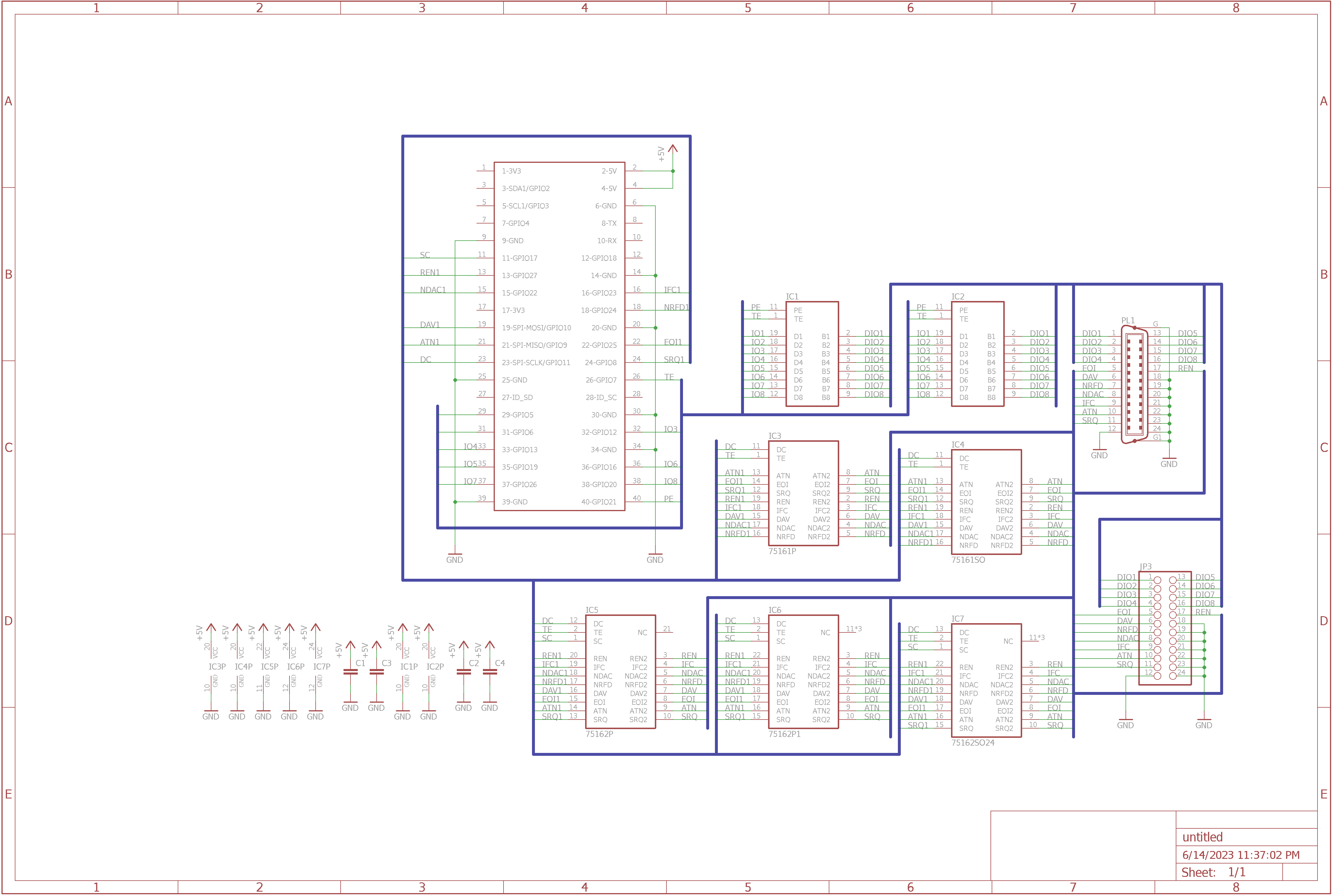Click the 'untitled' title block text
Screen dimensions: 1332x896
1202,837
